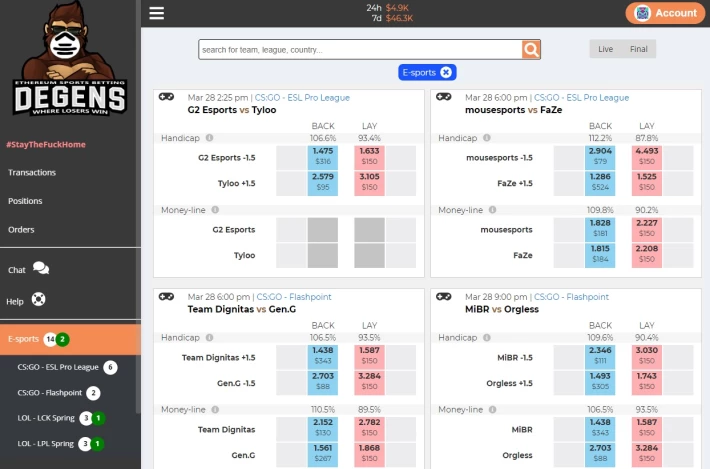Open CS:GO - Flashpoint link on MiBR vs Orgless card
The height and width of the screenshot is (469, 710).
click(x=571, y=297)
